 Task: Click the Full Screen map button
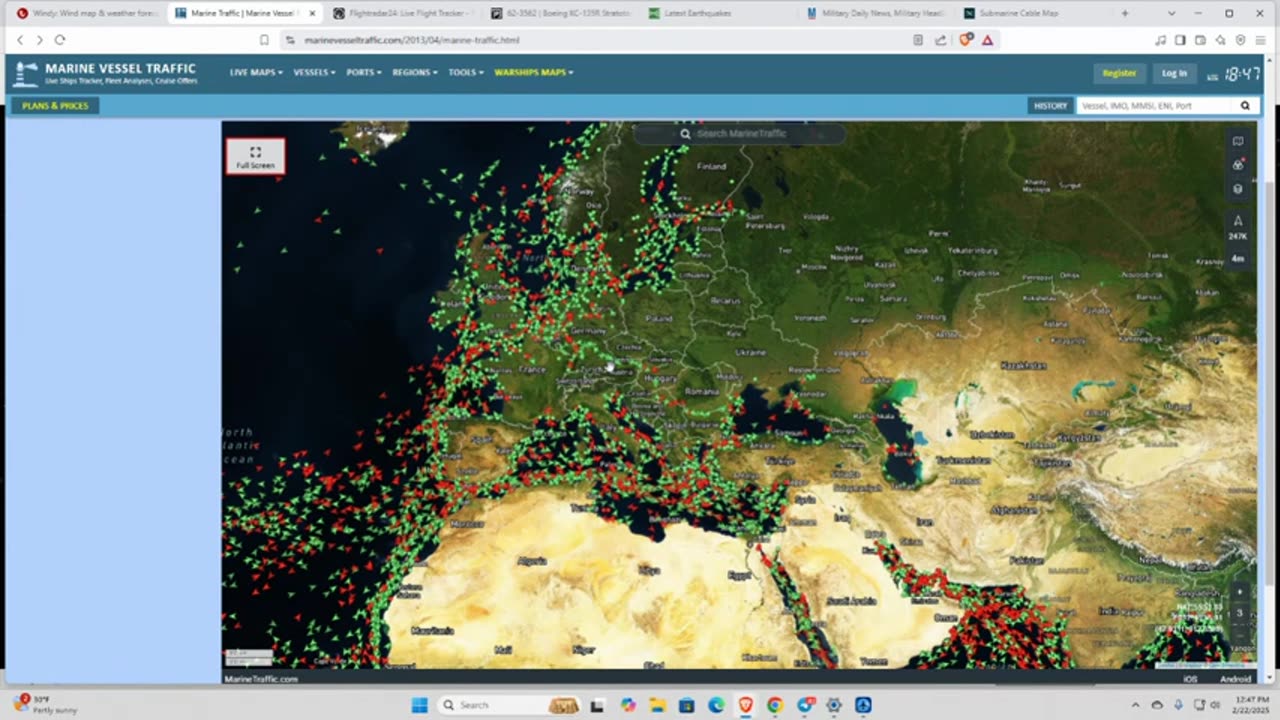(255, 157)
